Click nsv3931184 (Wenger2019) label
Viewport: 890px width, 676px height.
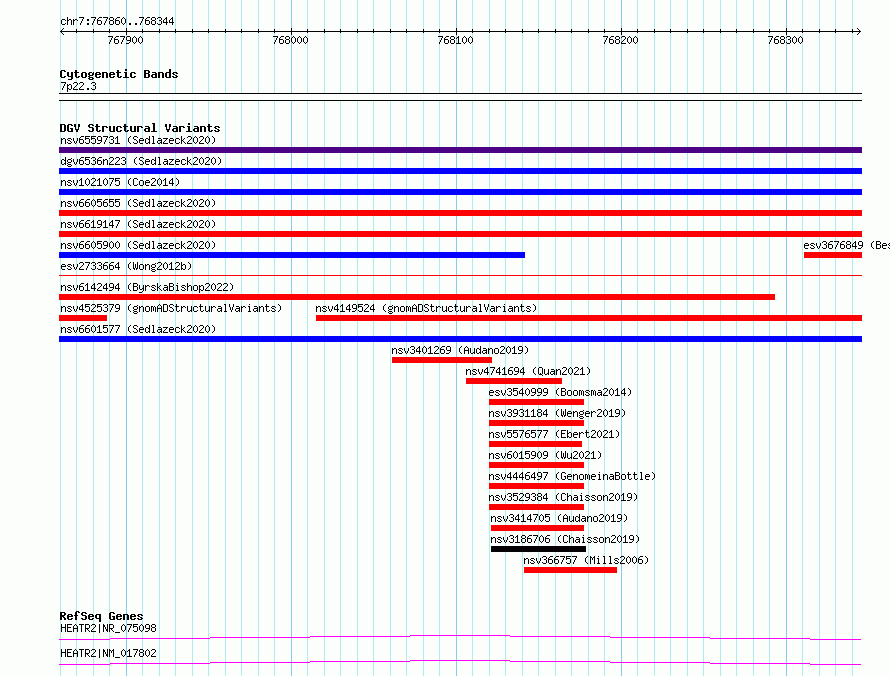pos(557,413)
